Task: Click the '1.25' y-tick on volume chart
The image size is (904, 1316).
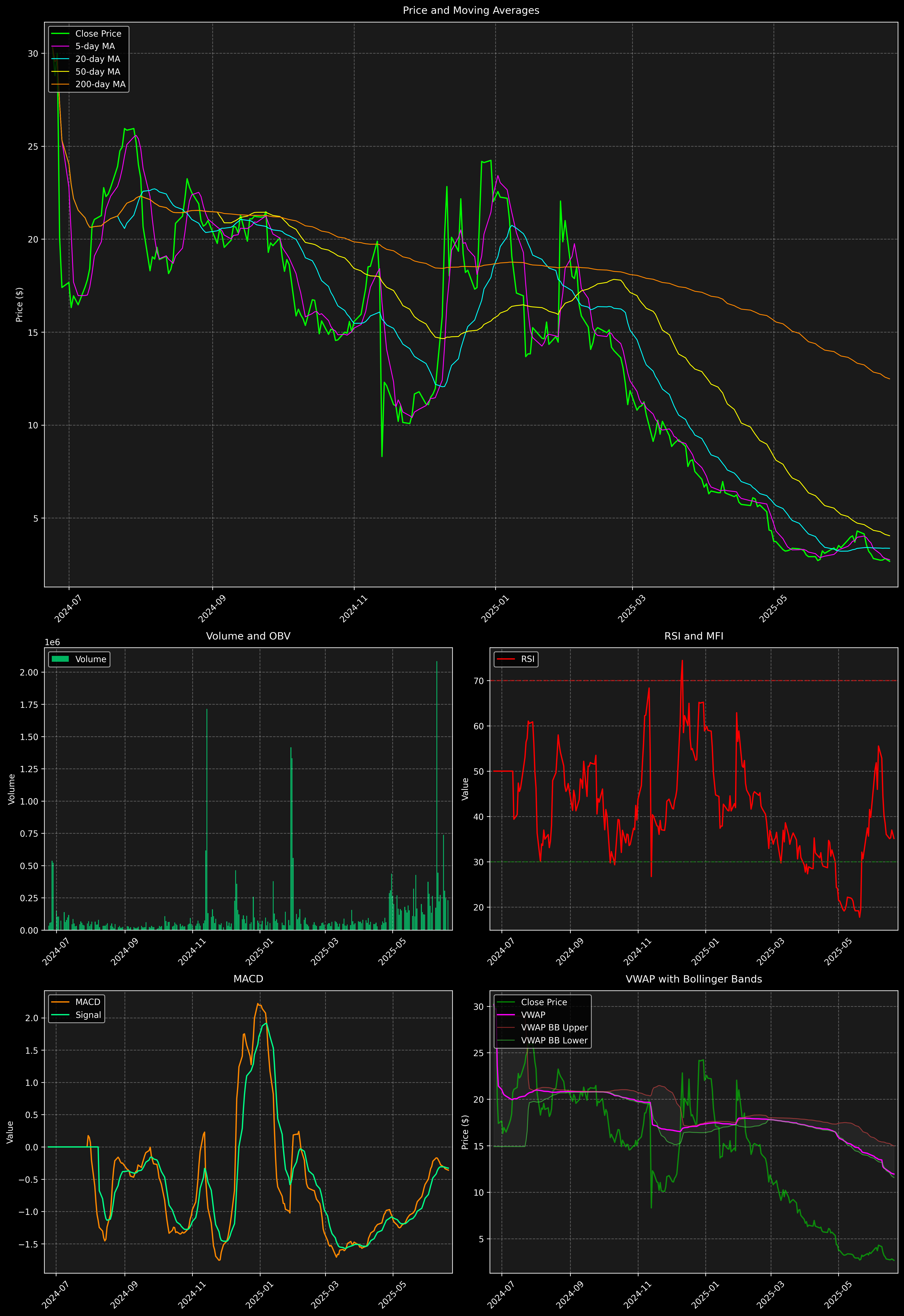Action: pyautogui.click(x=29, y=769)
